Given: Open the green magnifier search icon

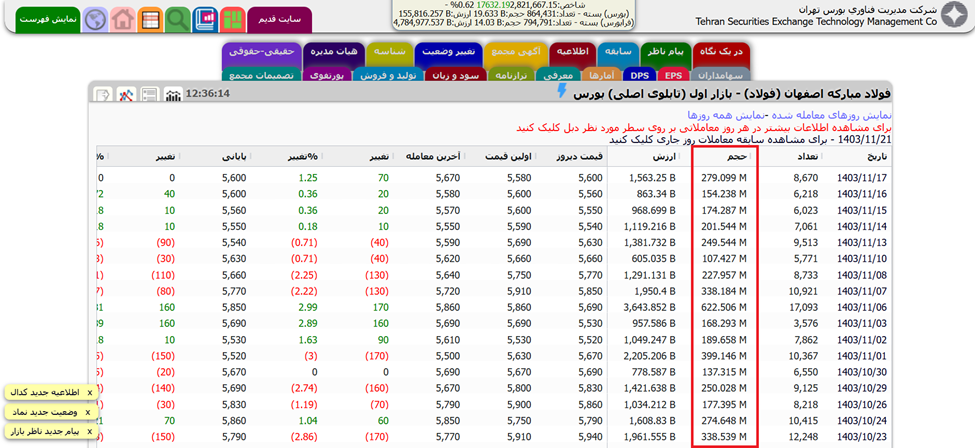Looking at the screenshot, I should tap(177, 20).
